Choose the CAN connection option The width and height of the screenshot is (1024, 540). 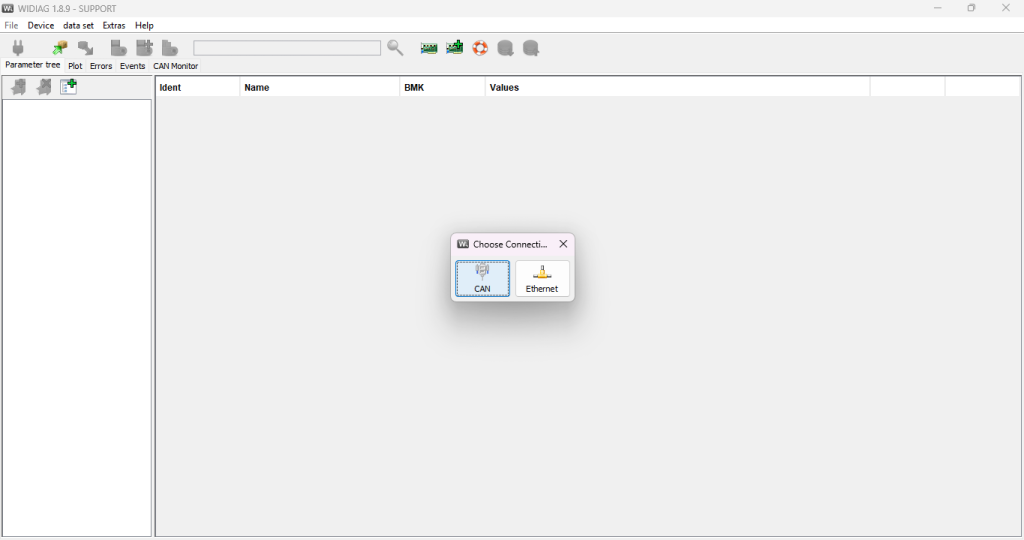point(483,279)
